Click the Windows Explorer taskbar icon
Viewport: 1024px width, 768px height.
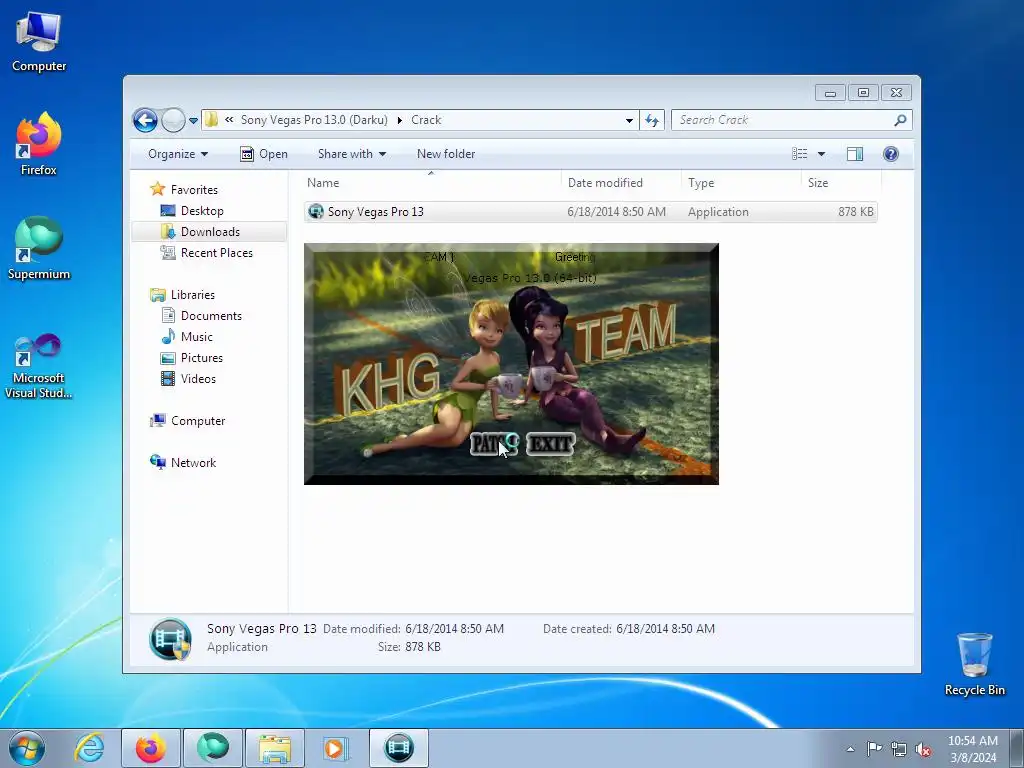coord(275,748)
